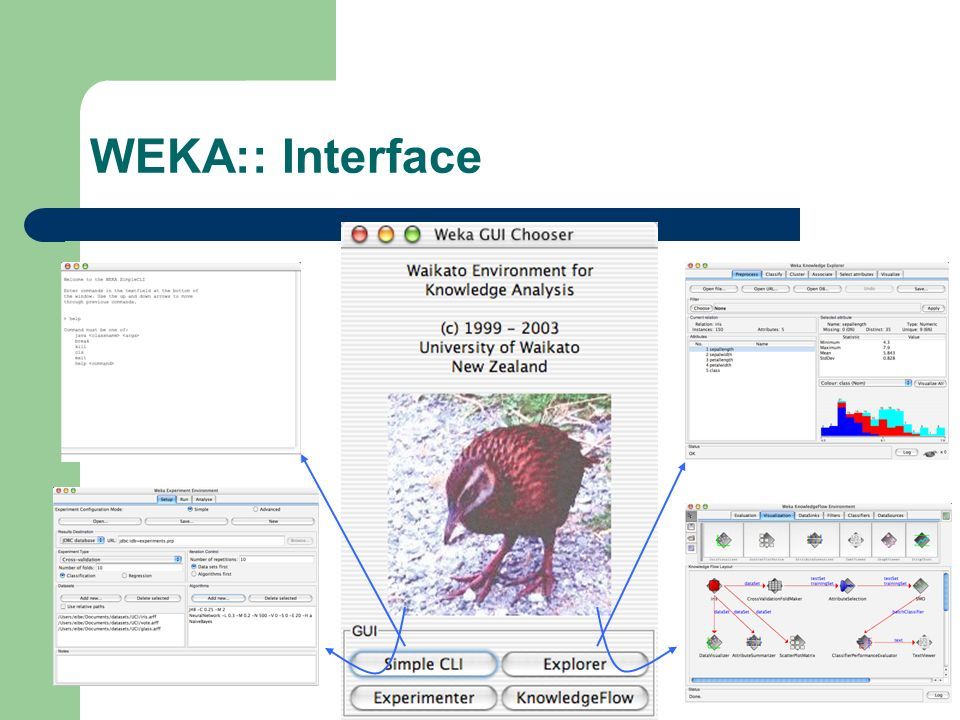Click the Experimenter button
Screen dimensions: 960x720
pyautogui.click(x=424, y=698)
